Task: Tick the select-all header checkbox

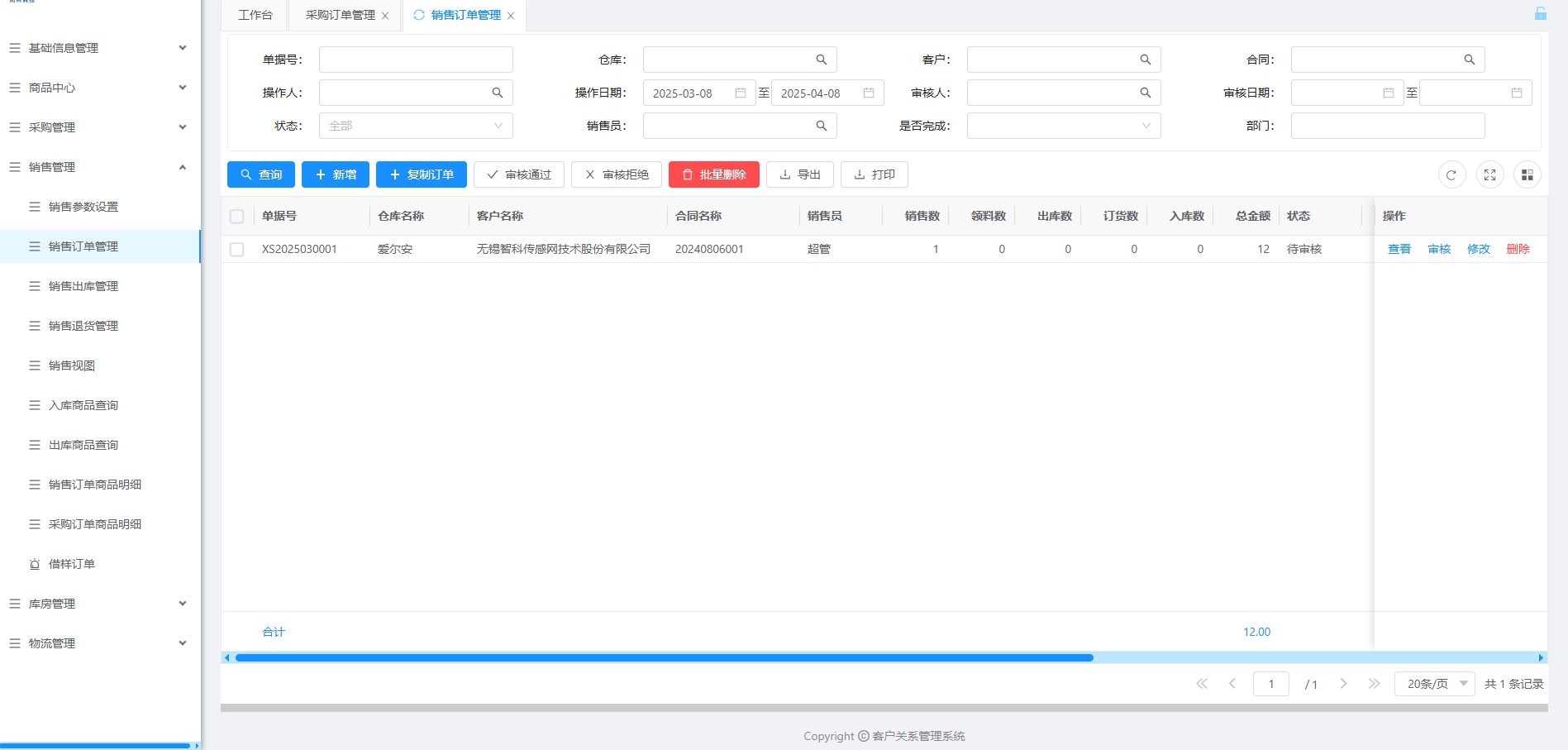Action: (237, 217)
